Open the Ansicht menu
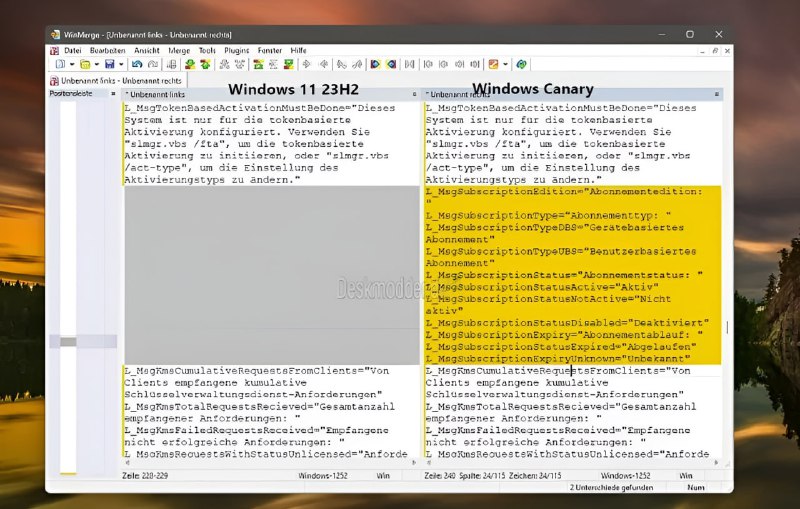800x509 pixels. coord(146,50)
